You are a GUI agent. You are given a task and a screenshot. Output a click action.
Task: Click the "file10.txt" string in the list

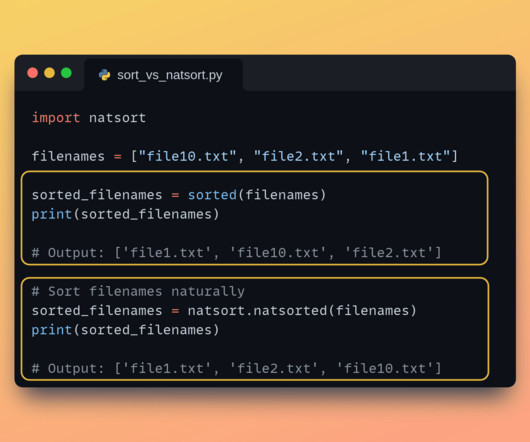coord(188,156)
